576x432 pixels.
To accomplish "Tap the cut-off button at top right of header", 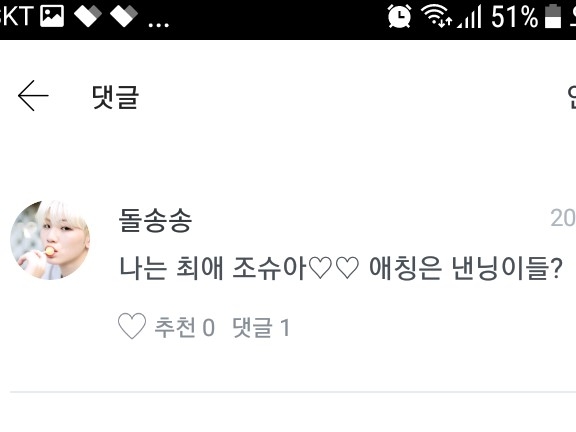I will [571, 97].
